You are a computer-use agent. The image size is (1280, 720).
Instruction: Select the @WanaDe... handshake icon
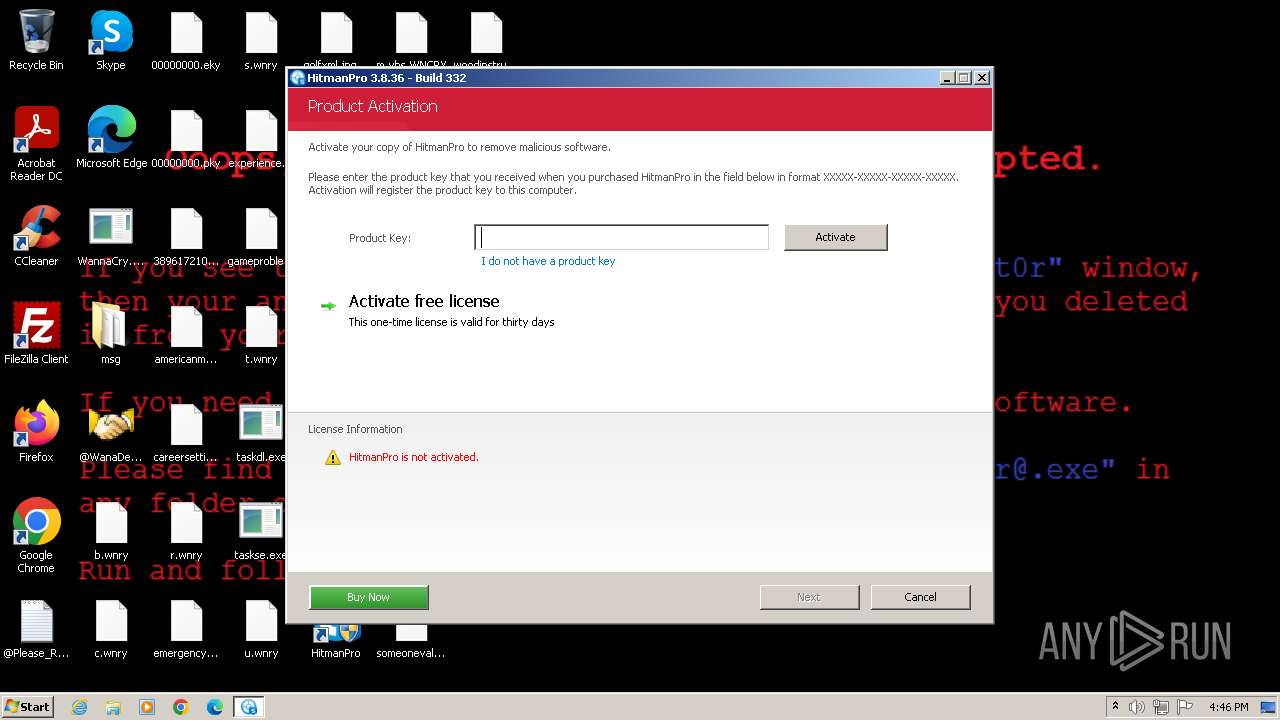pos(111,432)
